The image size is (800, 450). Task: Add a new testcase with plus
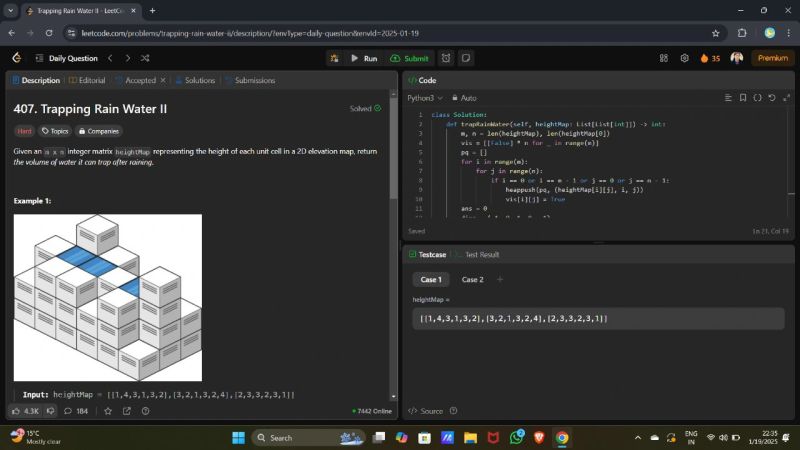(x=500, y=279)
